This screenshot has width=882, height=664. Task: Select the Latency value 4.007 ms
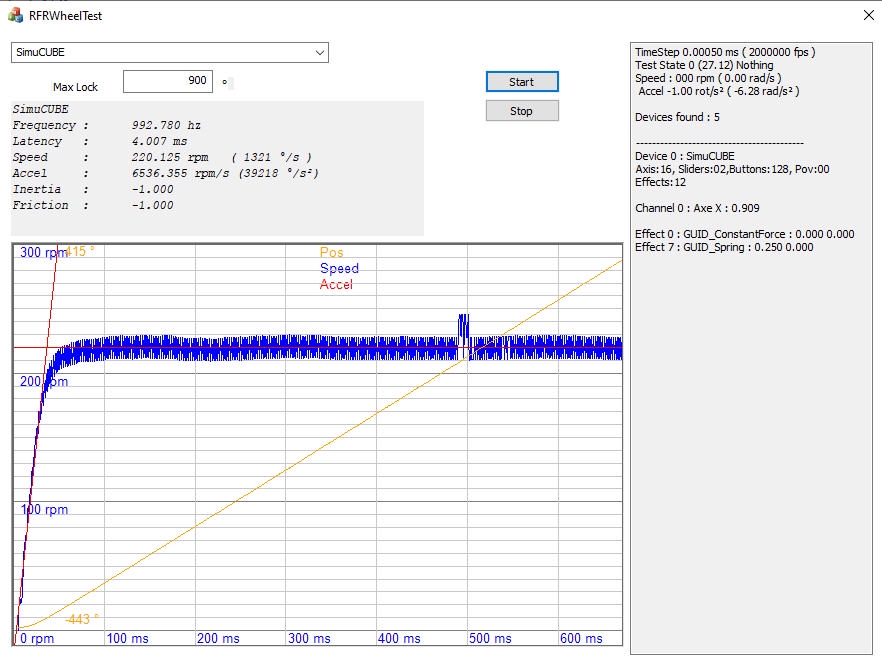click(159, 141)
